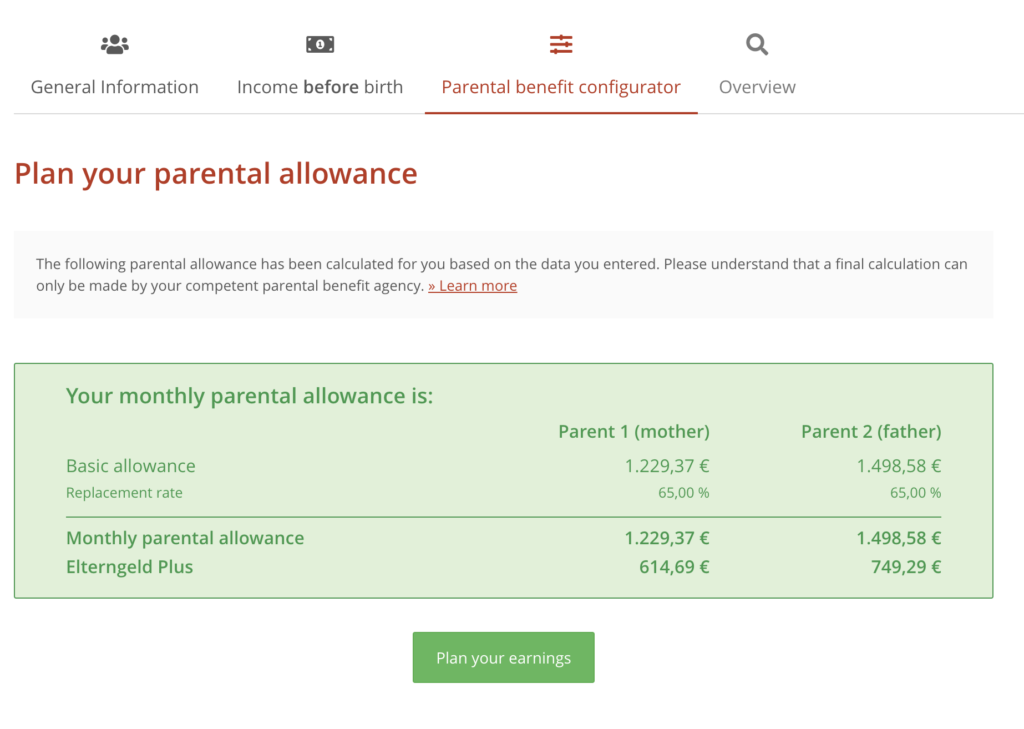The height and width of the screenshot is (729, 1024).
Task: Switch to the General Information tab
Action: click(x=113, y=87)
